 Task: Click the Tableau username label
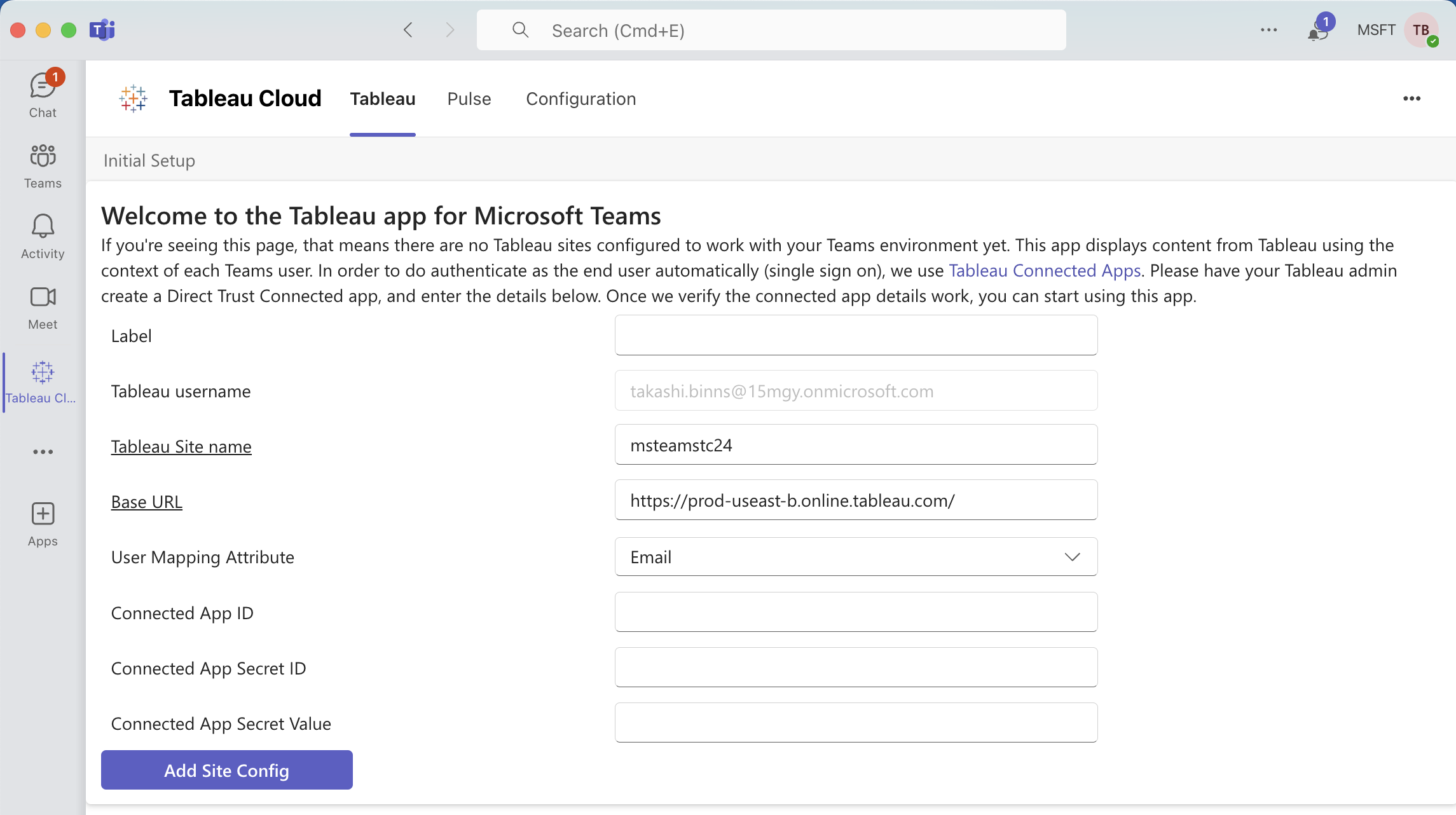(x=181, y=391)
